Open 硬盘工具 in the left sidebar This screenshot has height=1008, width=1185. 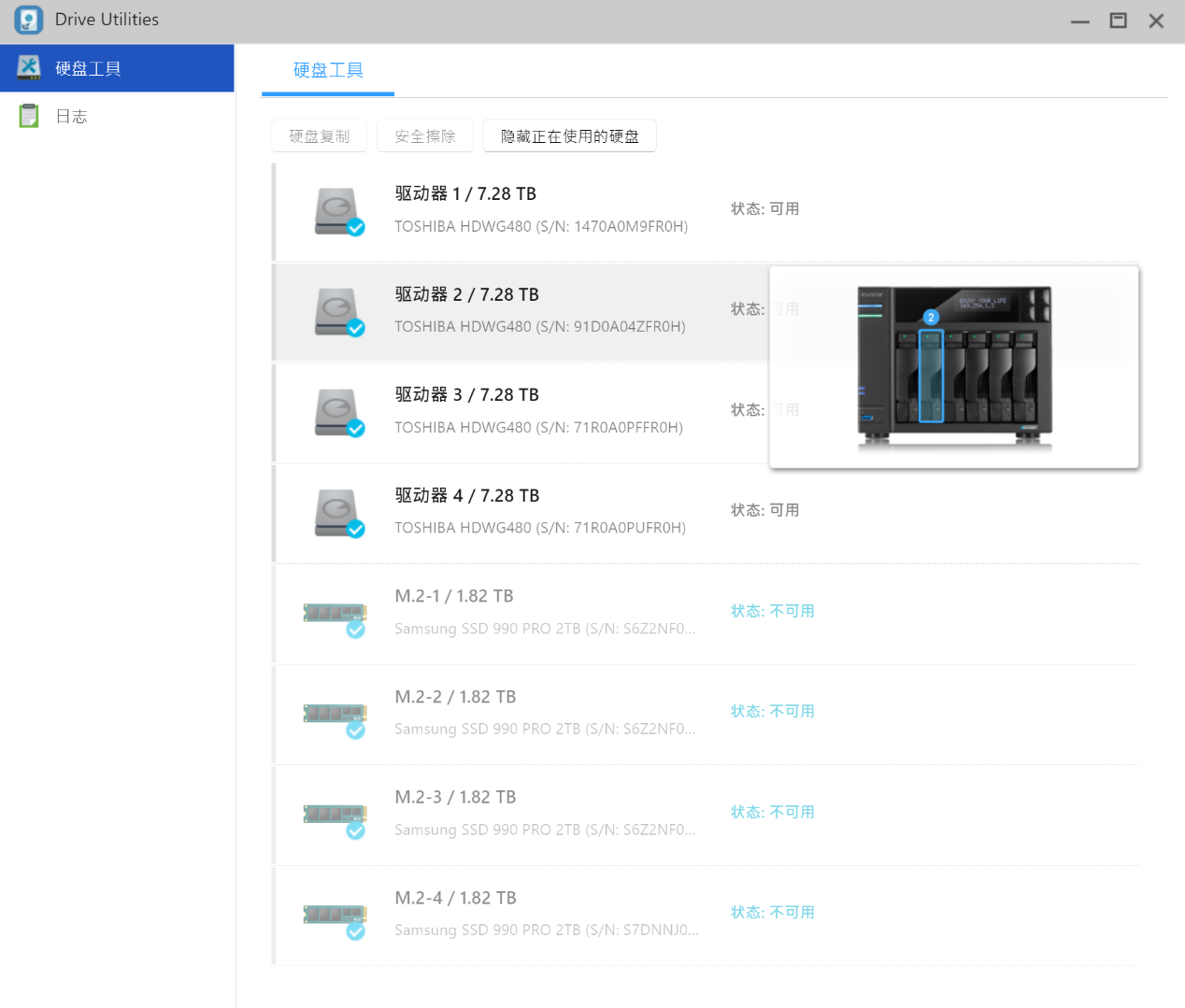pyautogui.click(x=88, y=68)
